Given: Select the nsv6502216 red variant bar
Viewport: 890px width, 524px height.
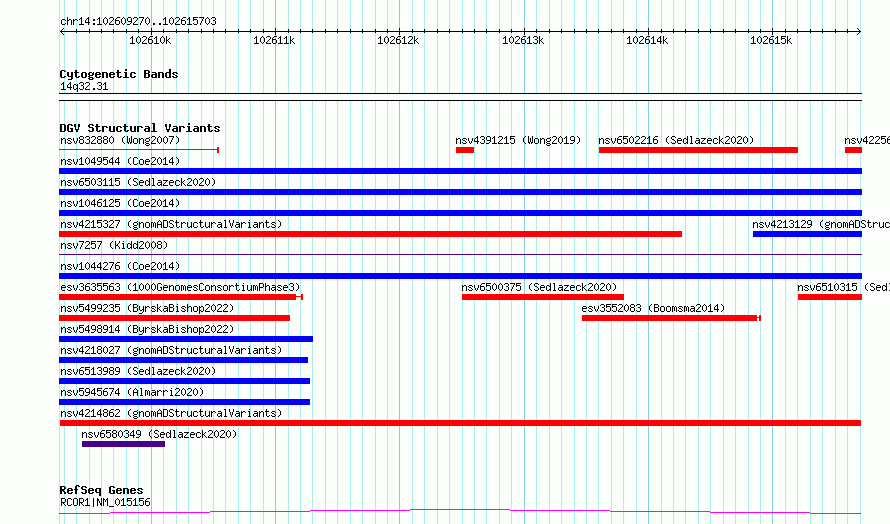Looking at the screenshot, I should pyautogui.click(x=698, y=150).
